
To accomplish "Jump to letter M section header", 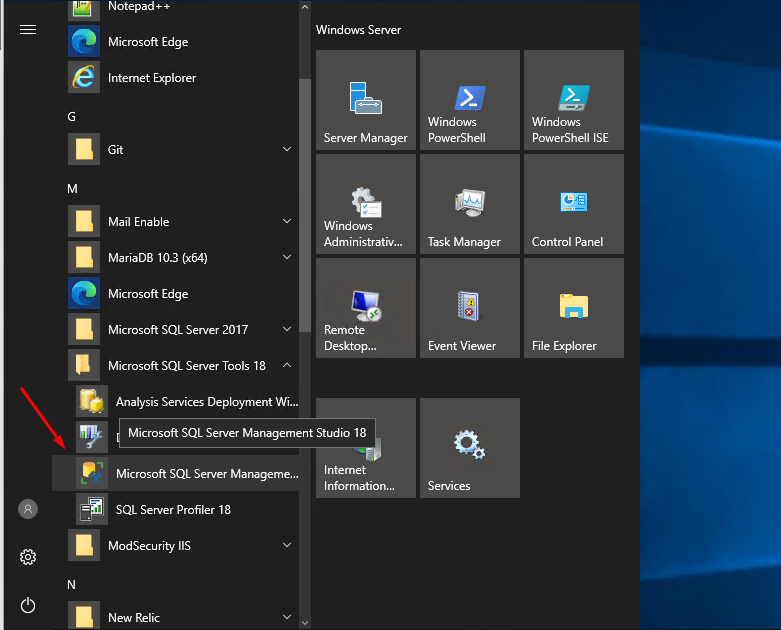I will click(x=72, y=188).
